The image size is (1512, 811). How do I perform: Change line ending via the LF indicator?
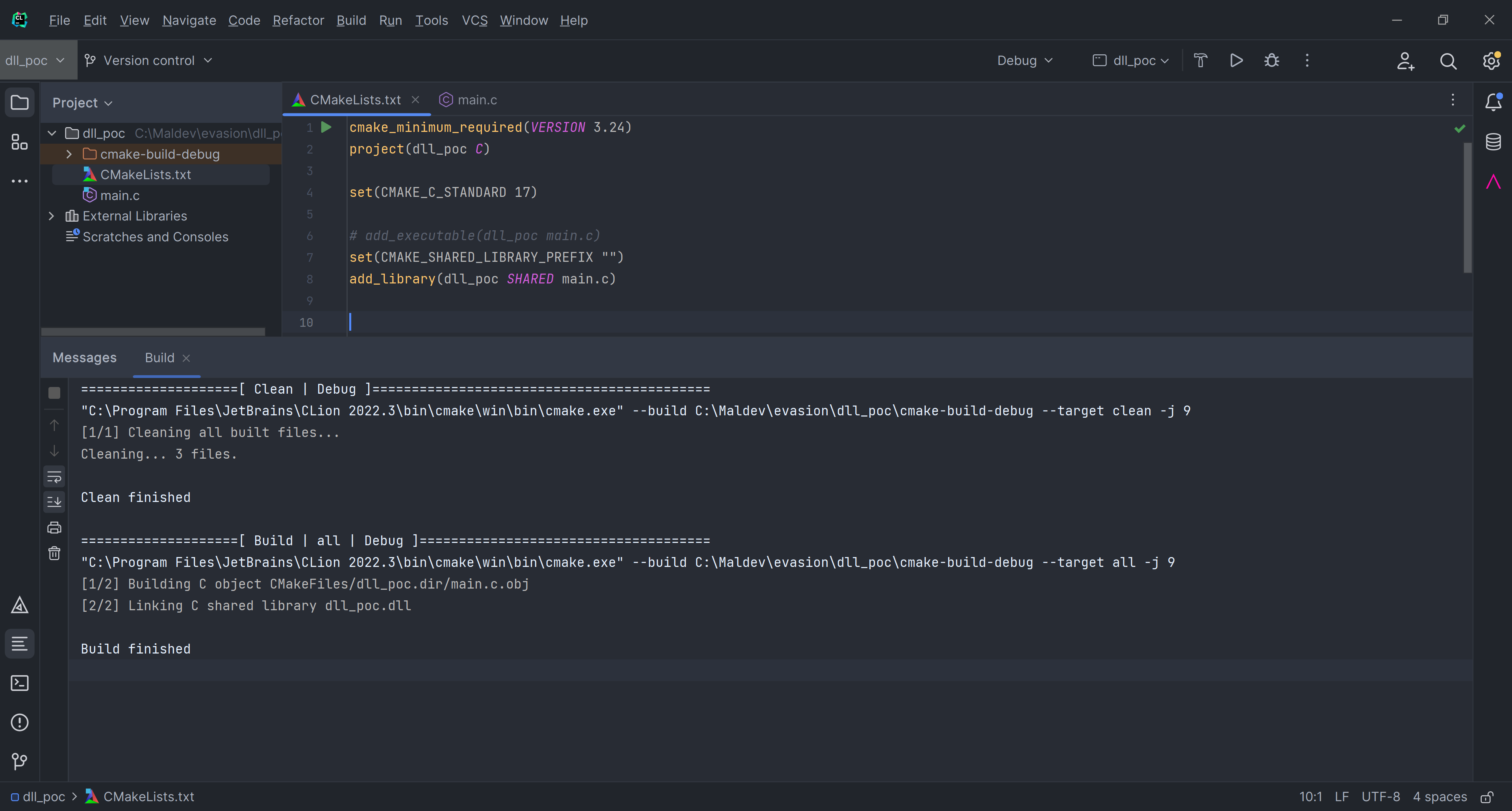click(x=1342, y=796)
